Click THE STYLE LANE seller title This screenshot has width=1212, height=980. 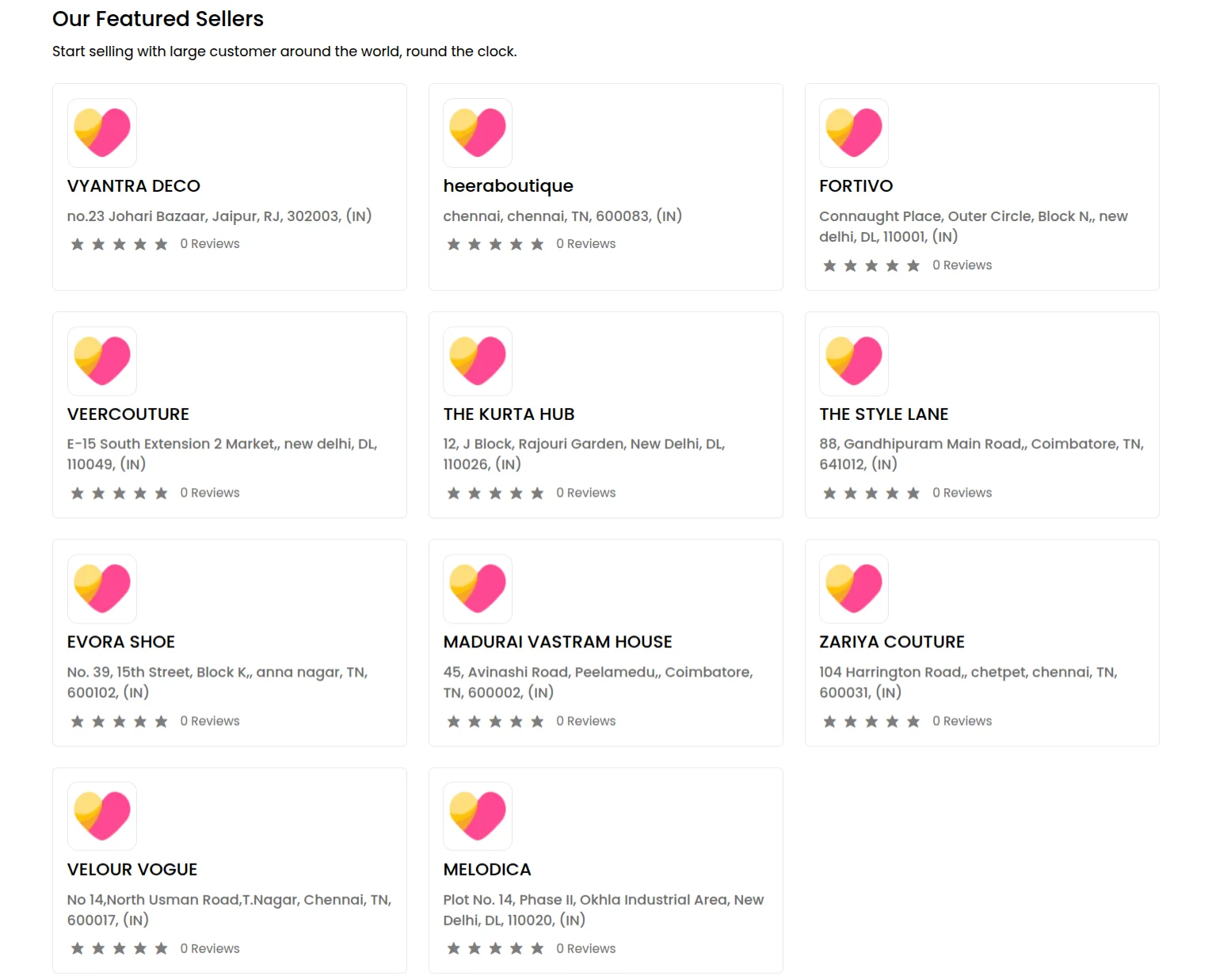[883, 414]
